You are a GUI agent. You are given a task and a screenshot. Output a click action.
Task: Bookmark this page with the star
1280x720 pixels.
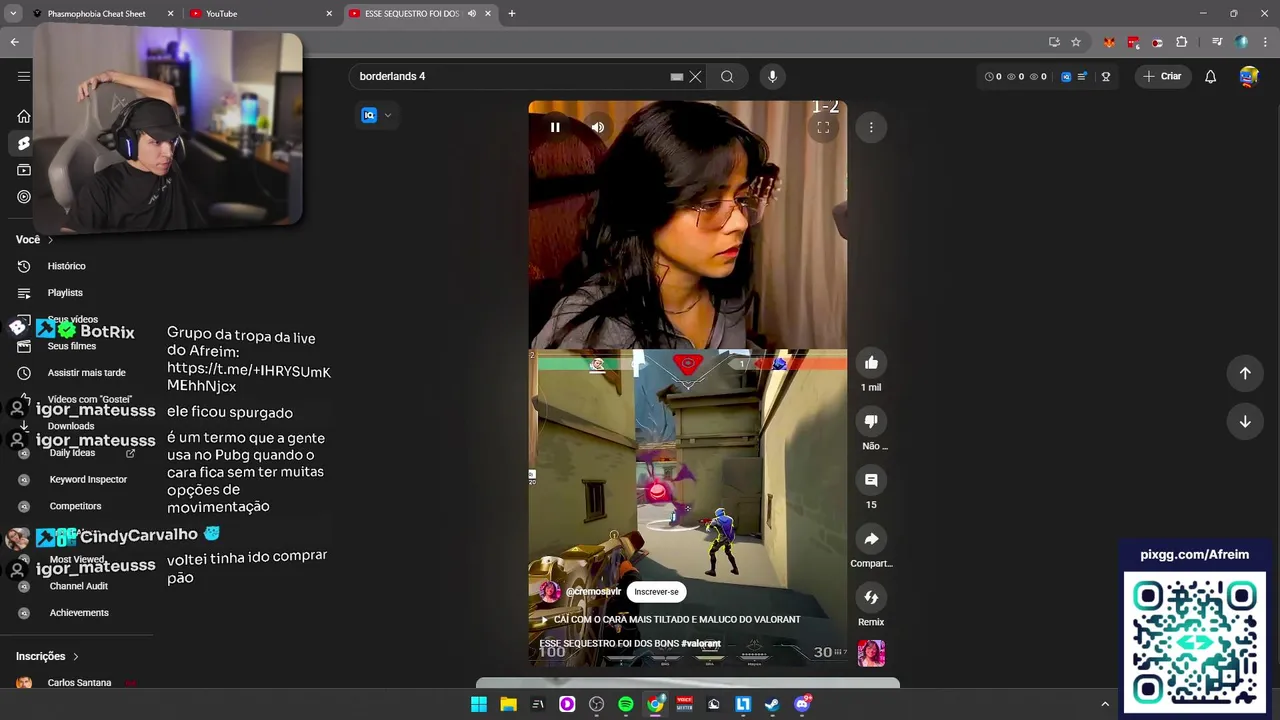(1076, 42)
